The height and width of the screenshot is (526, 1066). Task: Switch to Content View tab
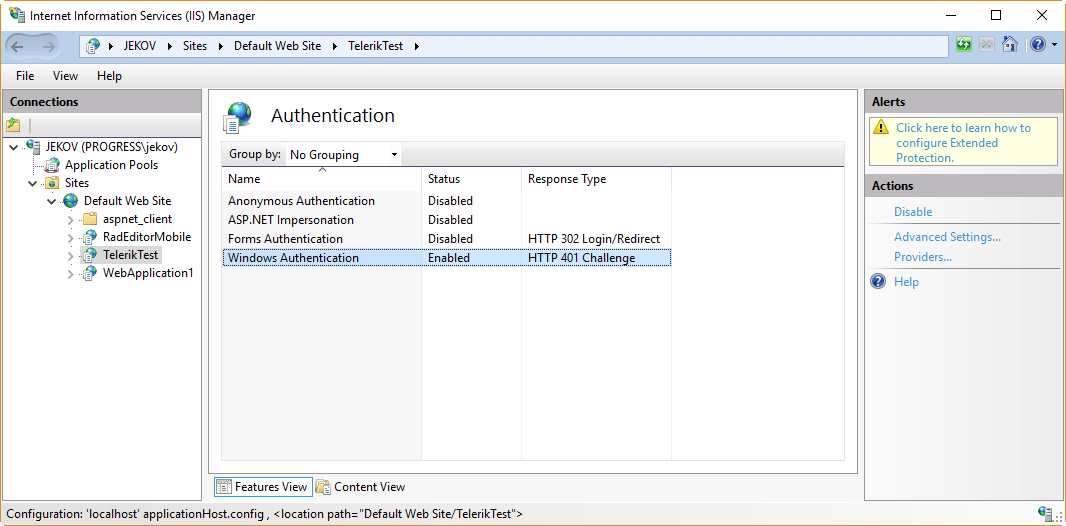pos(360,487)
